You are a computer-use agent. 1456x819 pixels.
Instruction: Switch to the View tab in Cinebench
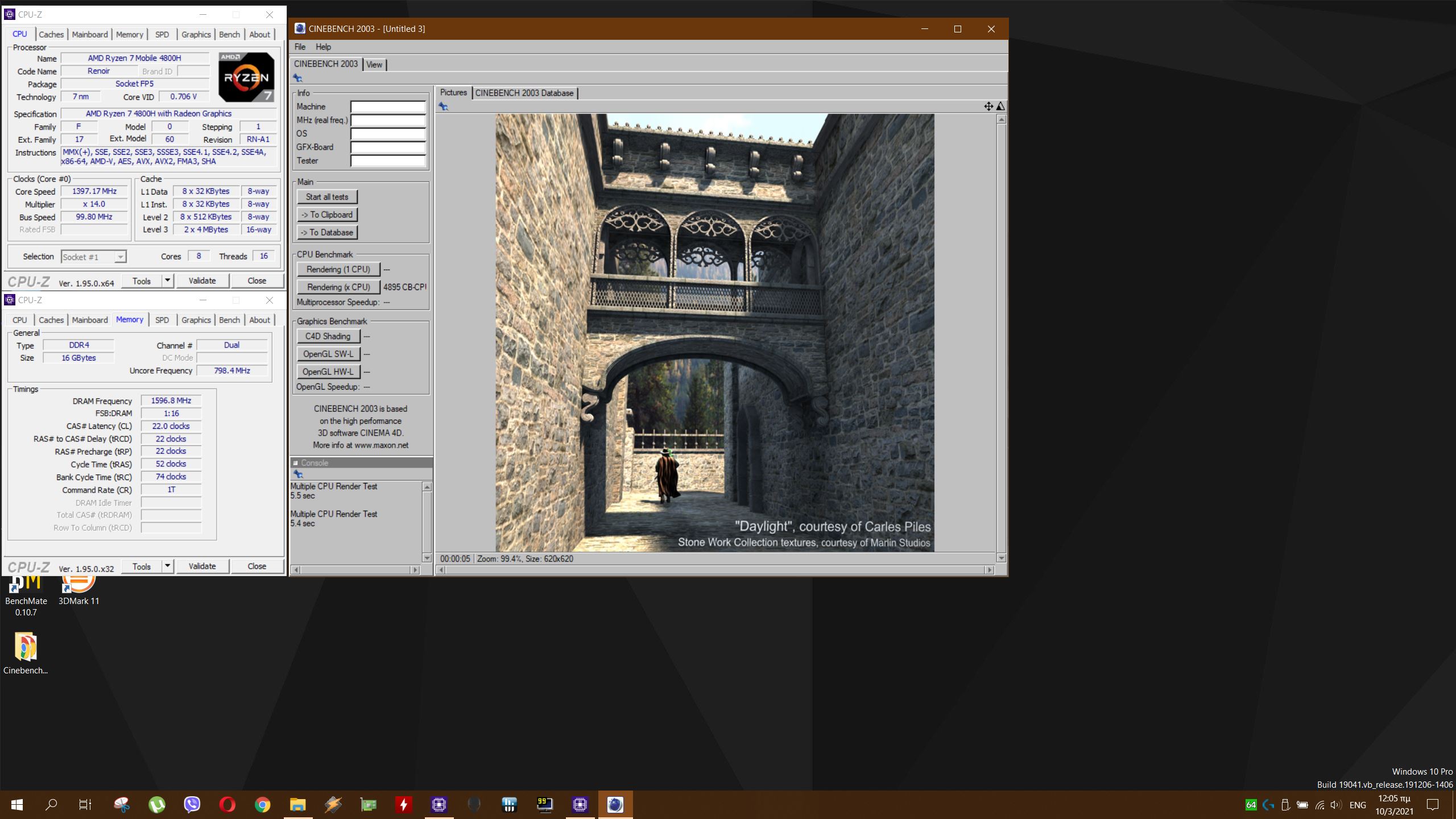coord(374,64)
